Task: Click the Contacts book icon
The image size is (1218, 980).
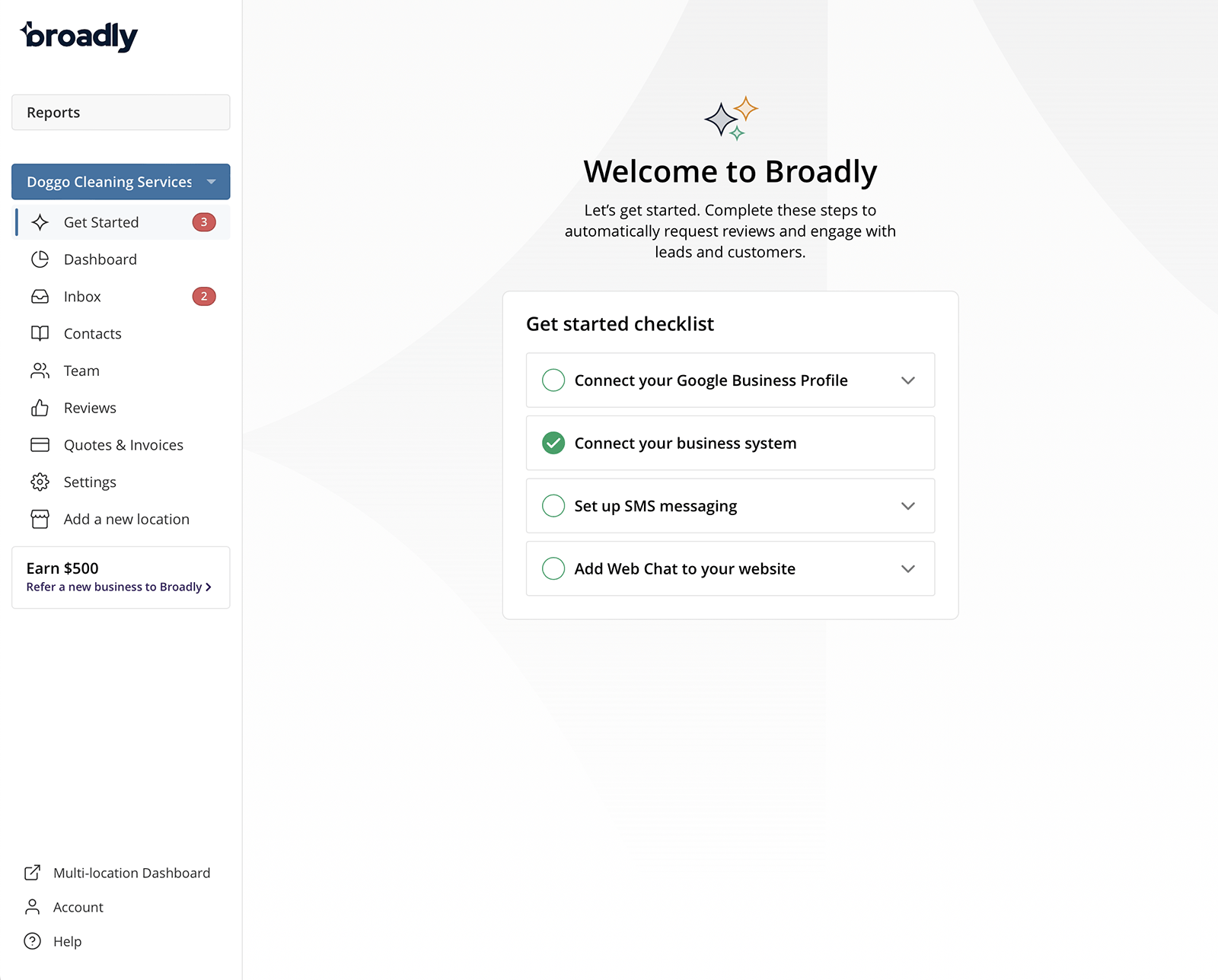Action: (x=40, y=333)
